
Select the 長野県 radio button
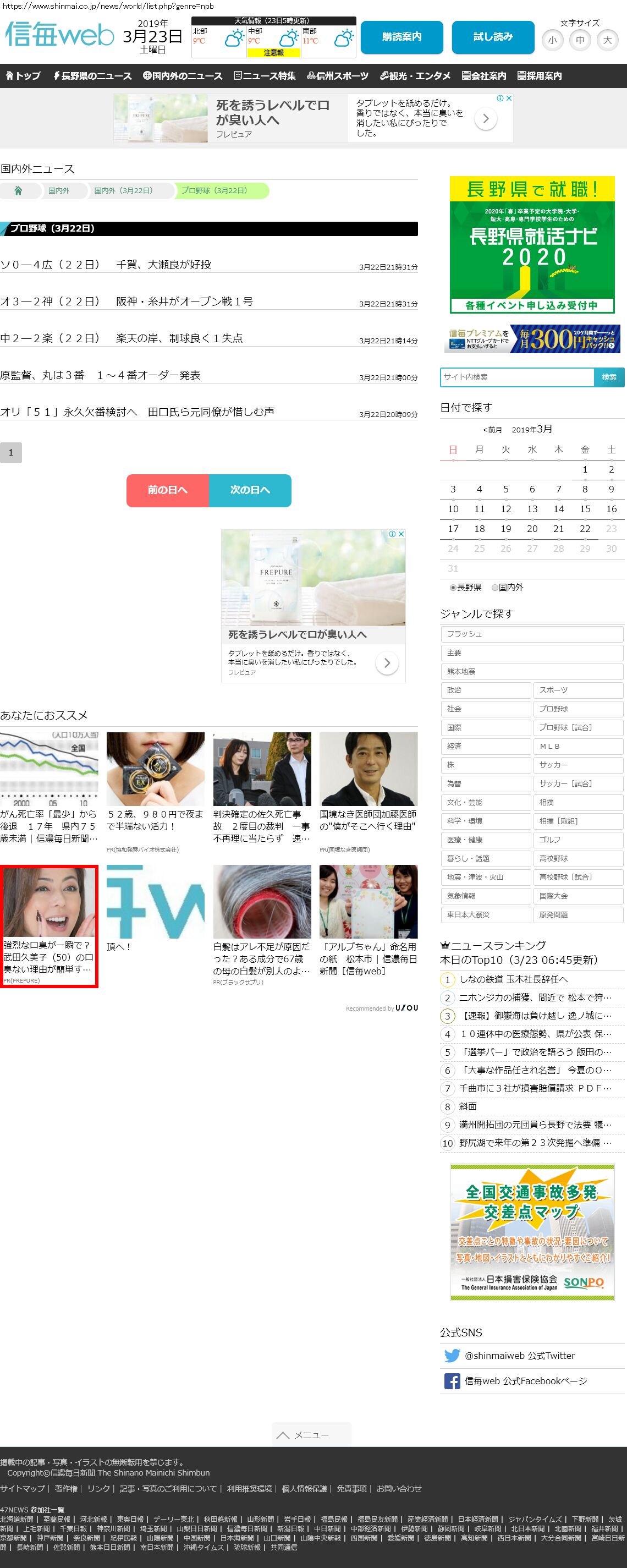(453, 588)
